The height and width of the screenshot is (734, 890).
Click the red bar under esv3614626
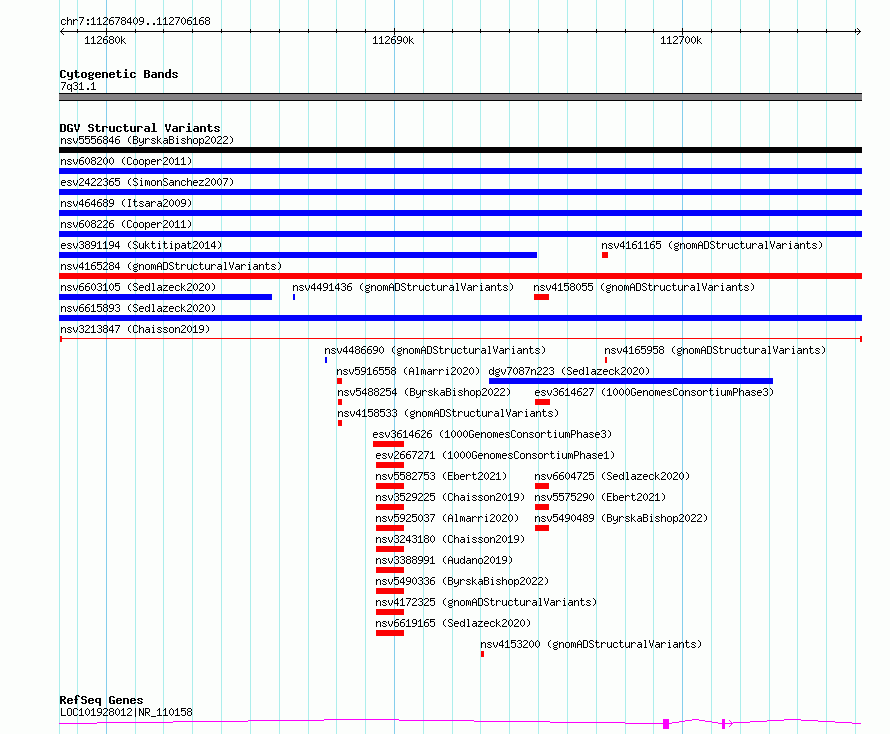point(388,444)
